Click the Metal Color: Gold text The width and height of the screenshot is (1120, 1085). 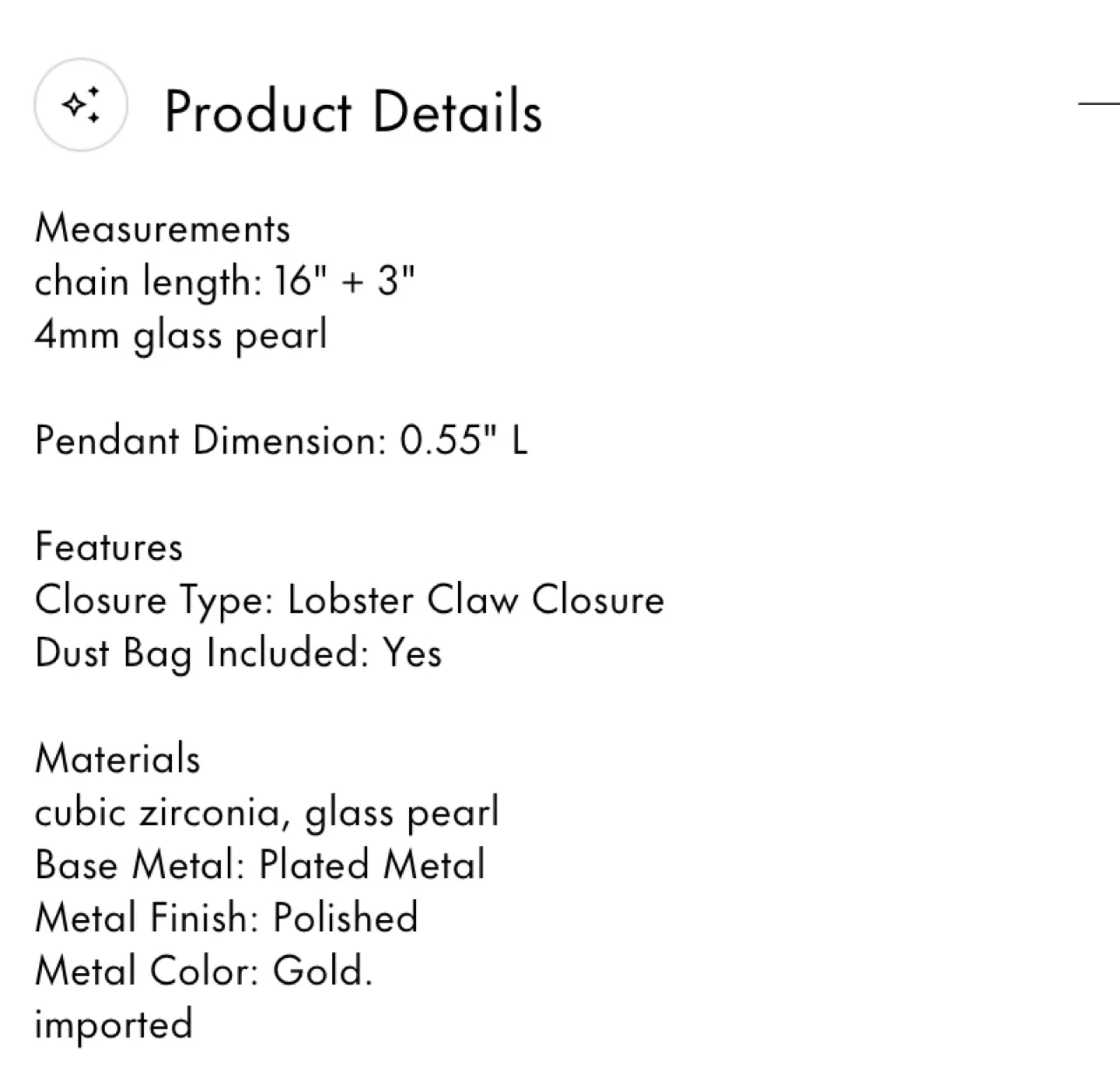point(204,971)
